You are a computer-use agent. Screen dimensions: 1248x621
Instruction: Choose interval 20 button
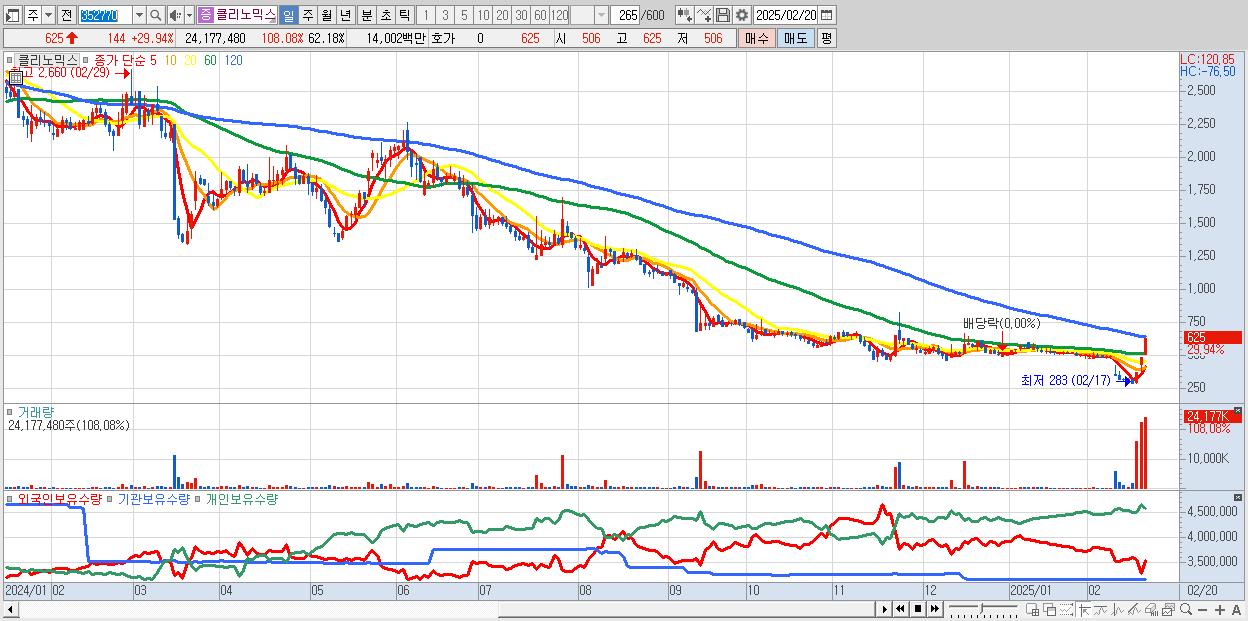(x=502, y=15)
